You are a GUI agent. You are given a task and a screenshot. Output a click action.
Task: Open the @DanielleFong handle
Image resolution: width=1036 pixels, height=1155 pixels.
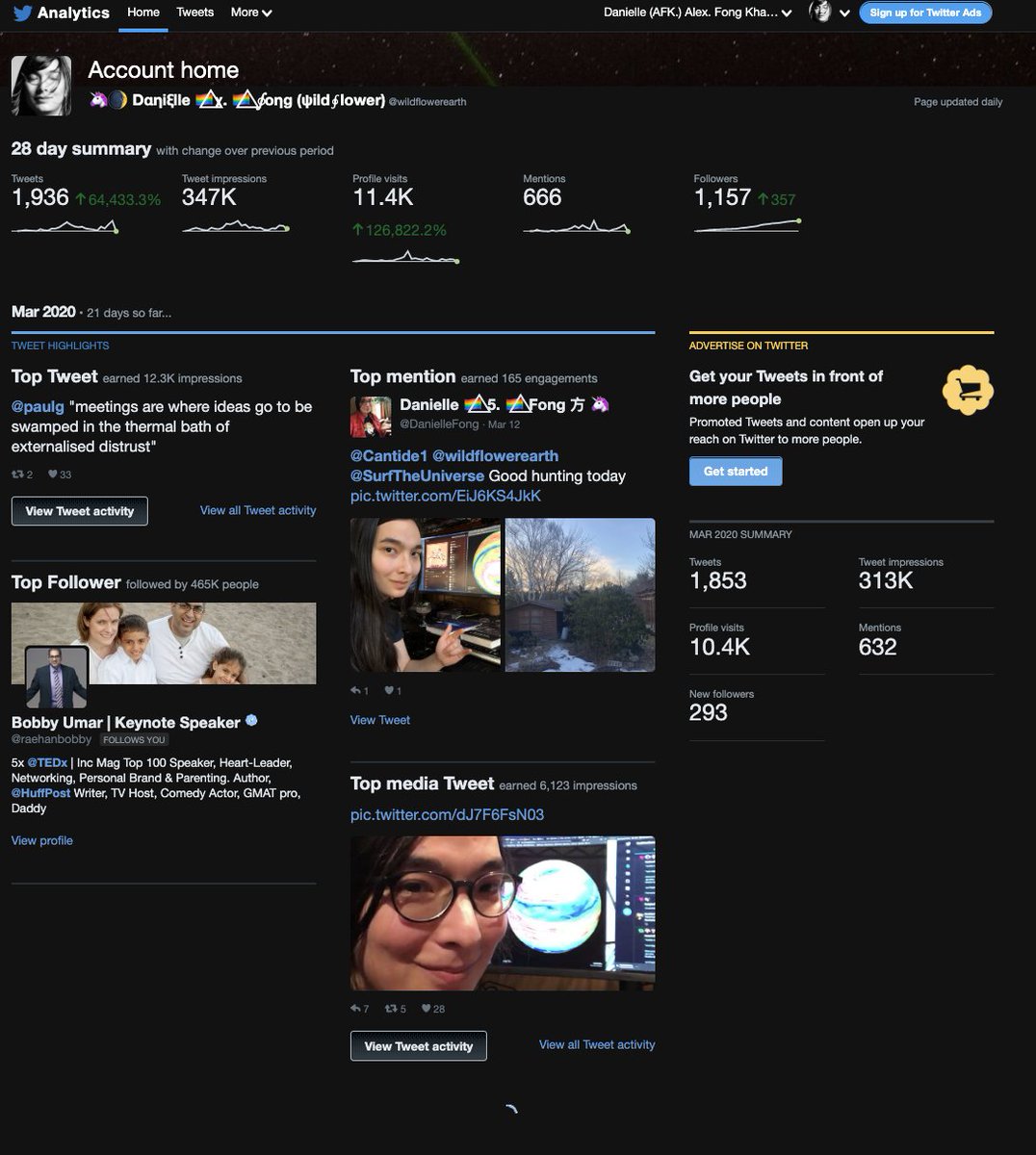pyautogui.click(x=439, y=424)
